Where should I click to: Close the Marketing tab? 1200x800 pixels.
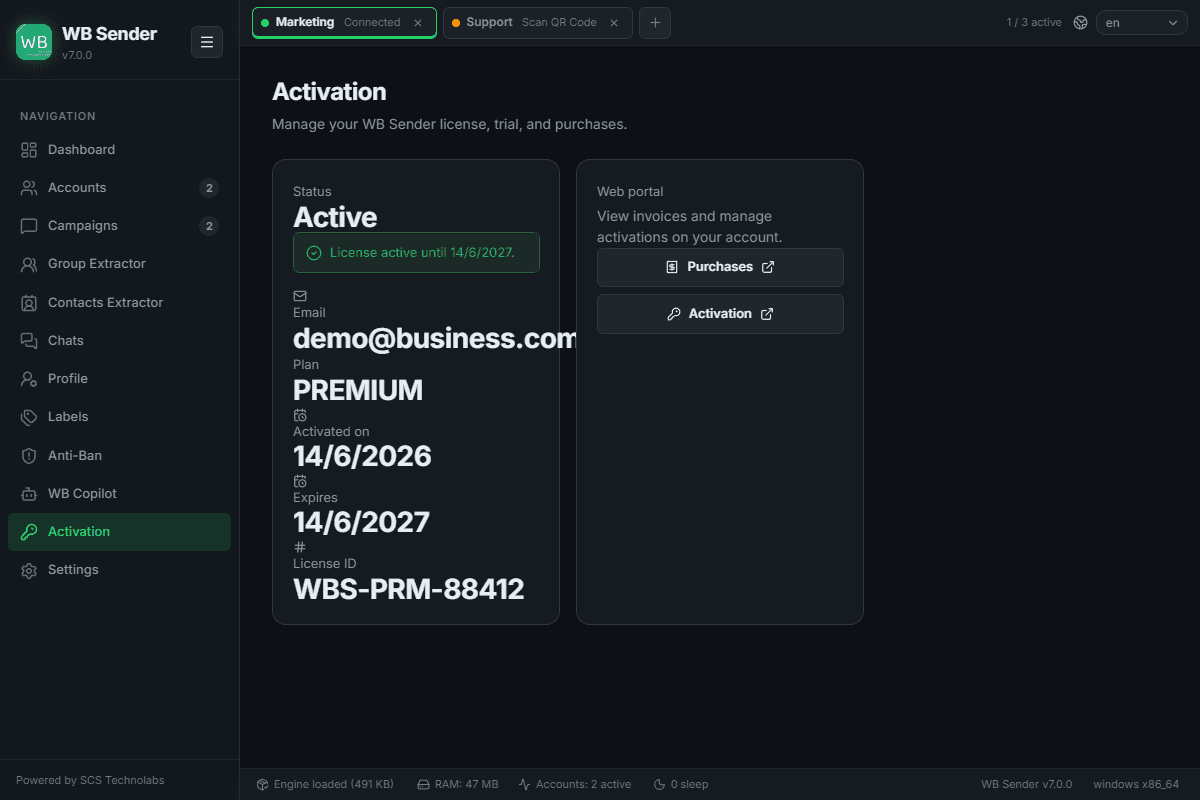(x=418, y=23)
